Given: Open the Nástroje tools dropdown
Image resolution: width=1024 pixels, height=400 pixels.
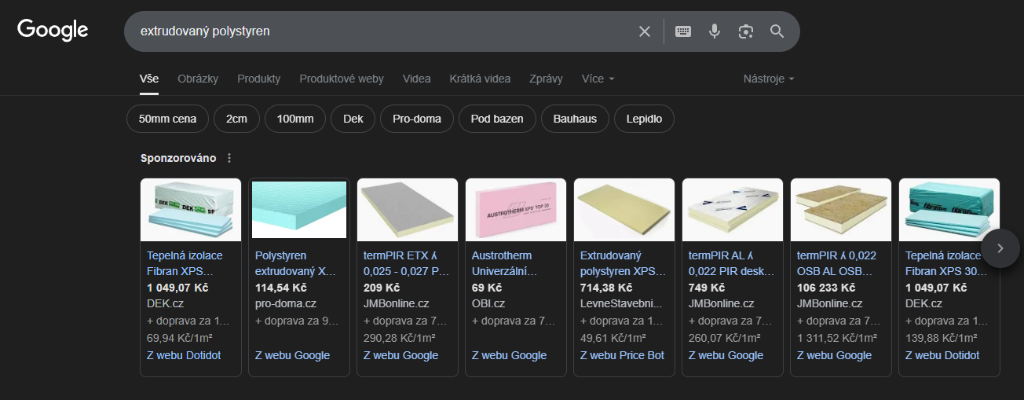Looking at the screenshot, I should (x=768, y=78).
